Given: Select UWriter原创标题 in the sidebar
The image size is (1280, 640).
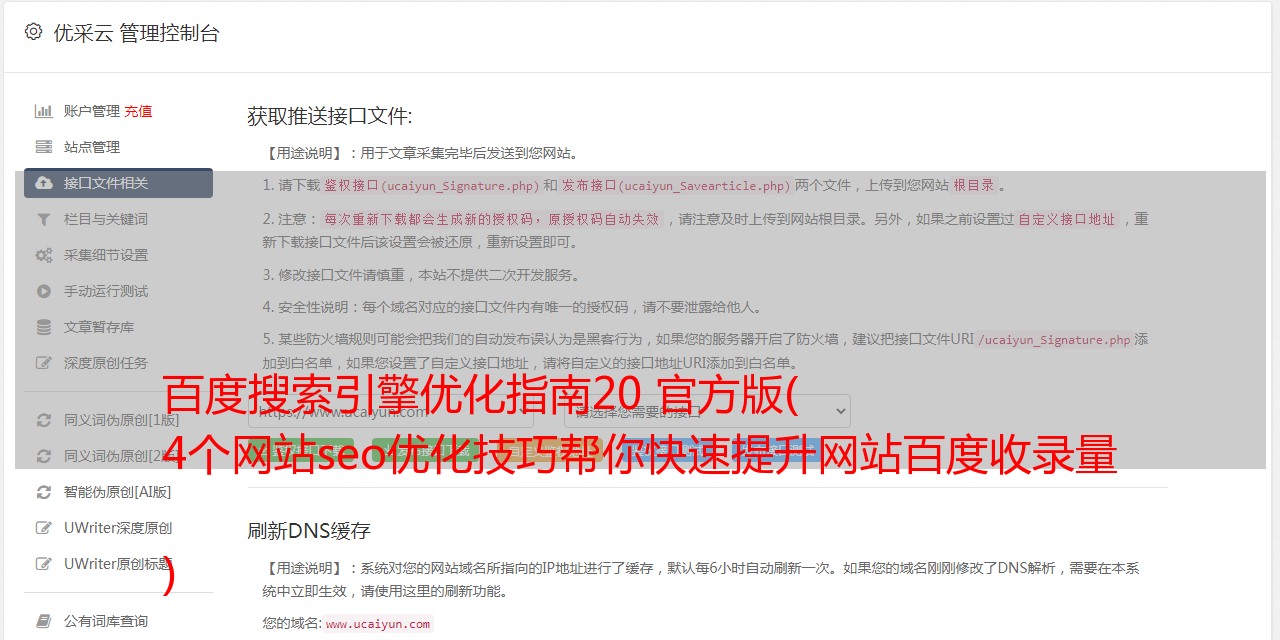Looking at the screenshot, I should [118, 564].
